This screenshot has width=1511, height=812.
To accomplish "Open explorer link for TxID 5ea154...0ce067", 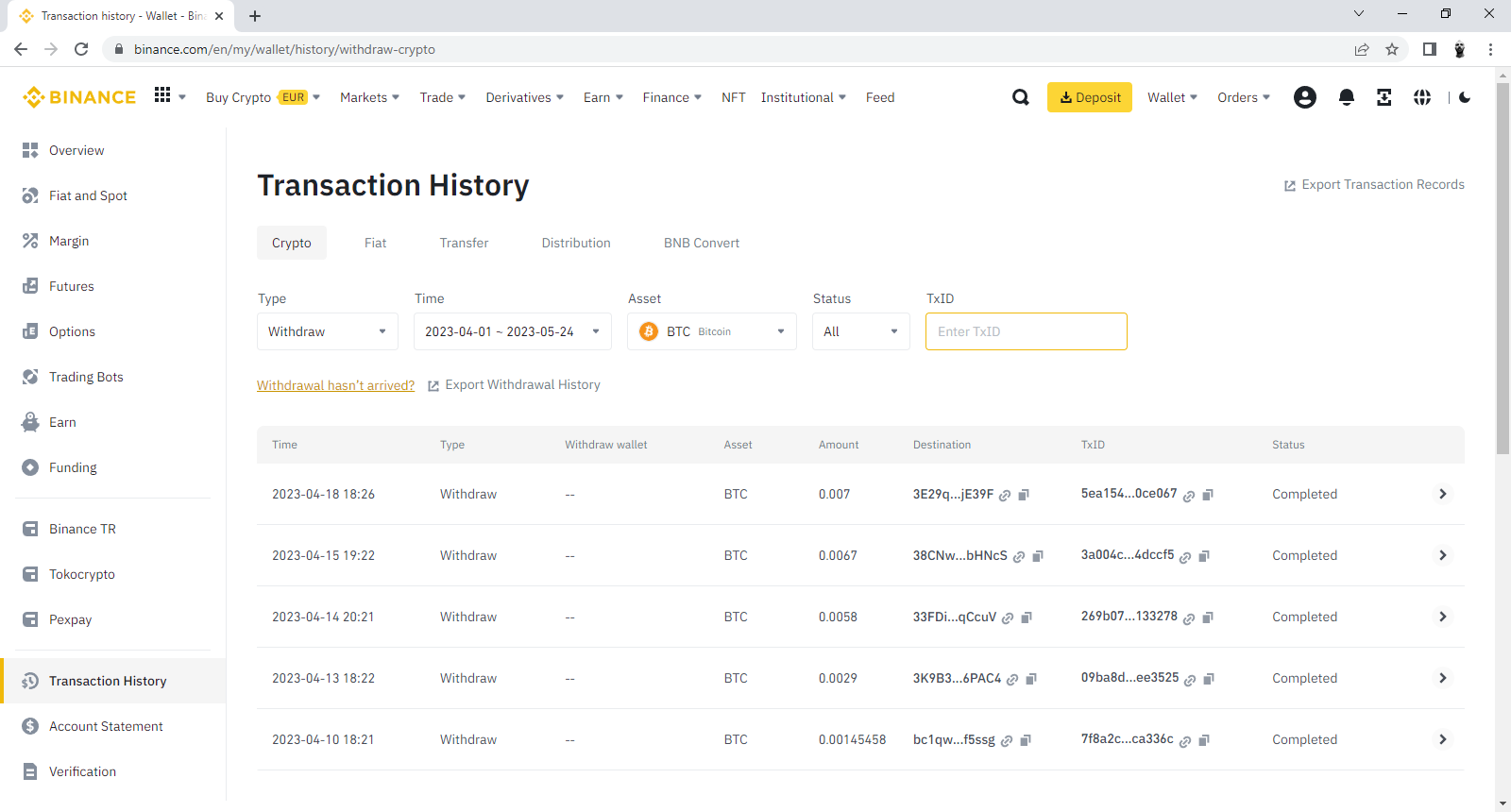I will point(1189,495).
